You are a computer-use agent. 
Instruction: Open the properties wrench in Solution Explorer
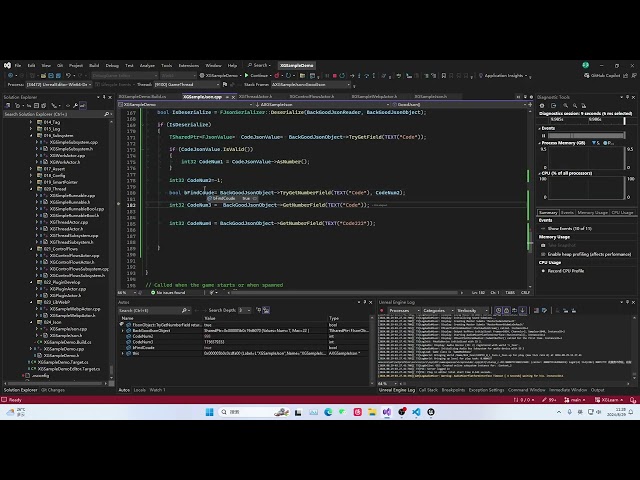click(x=75, y=105)
